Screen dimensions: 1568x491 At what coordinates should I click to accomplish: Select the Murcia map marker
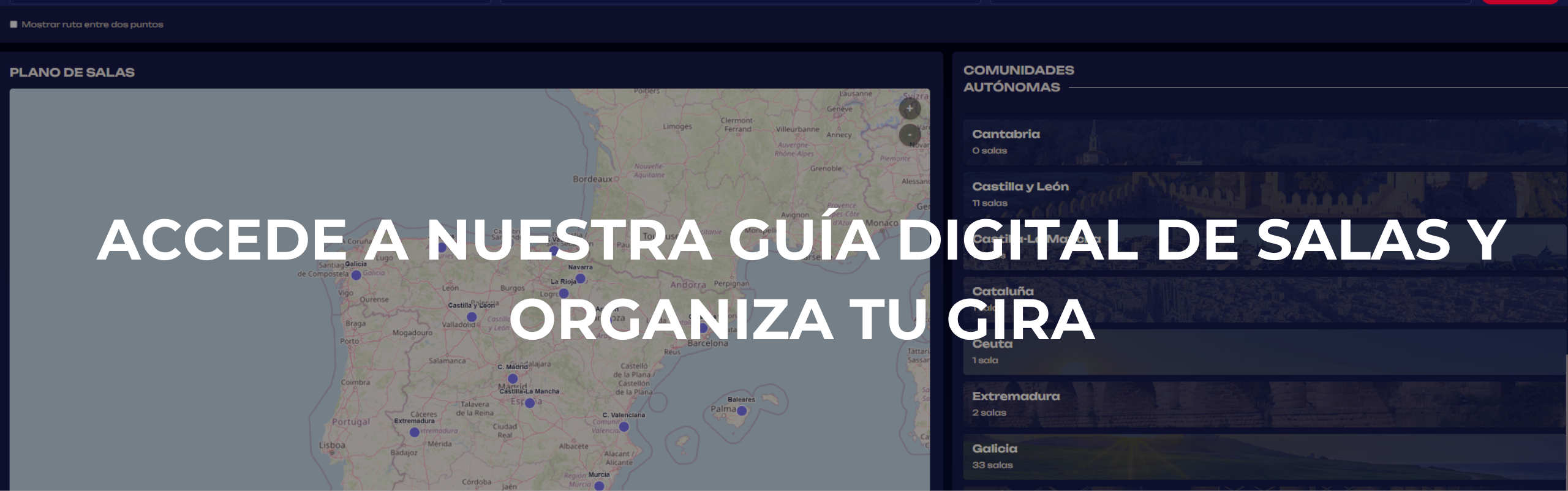tap(599, 485)
